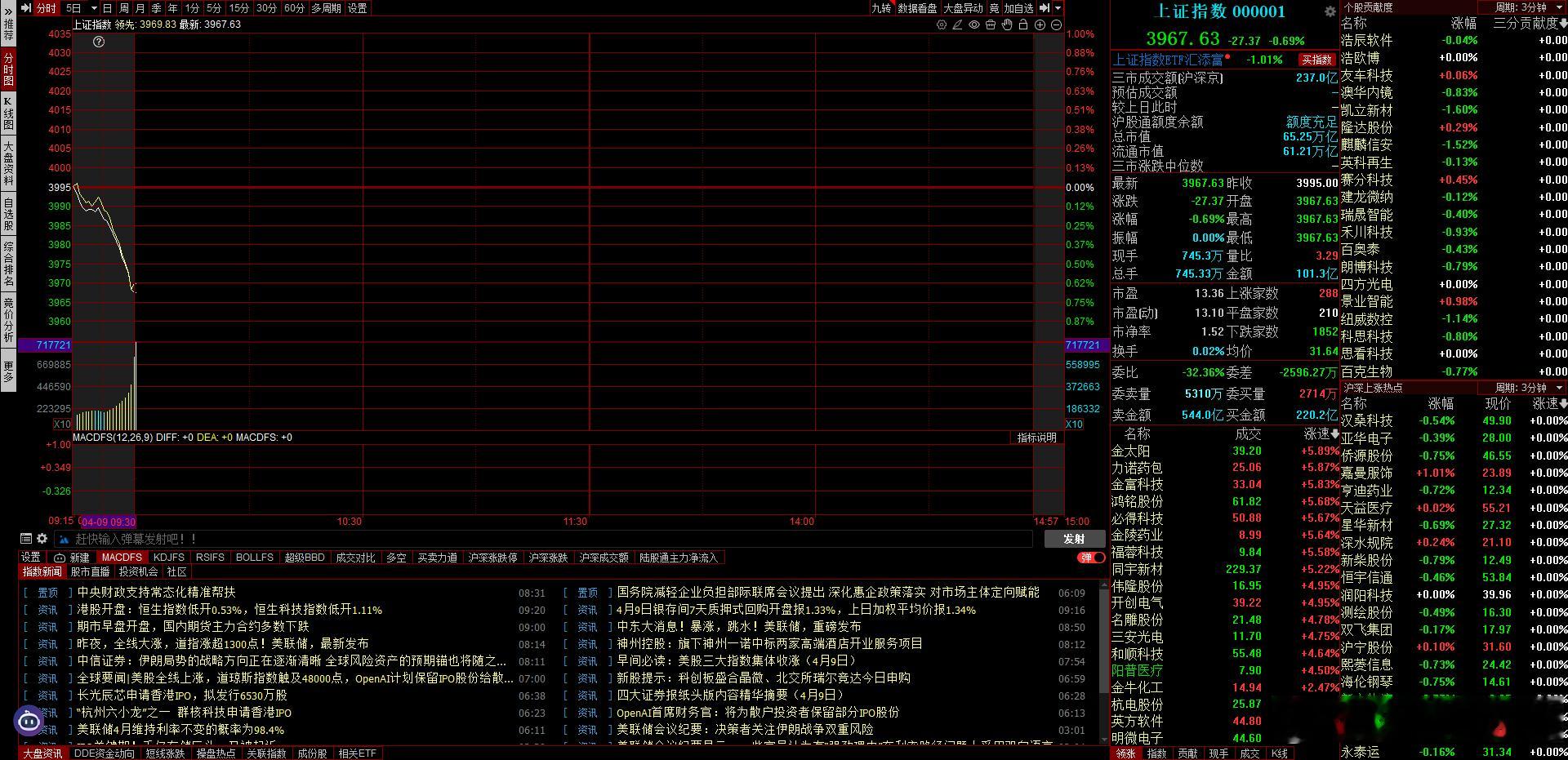Click the X10 volume scale toggle on left
Screen dimensions: 1568x760
[x=62, y=424]
